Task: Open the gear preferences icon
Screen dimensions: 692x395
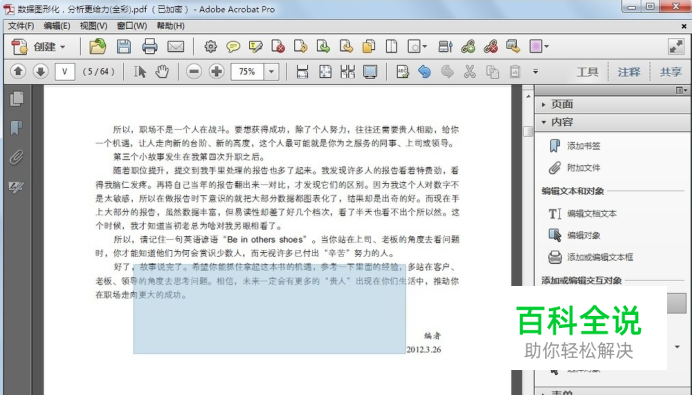Action: click(x=211, y=46)
